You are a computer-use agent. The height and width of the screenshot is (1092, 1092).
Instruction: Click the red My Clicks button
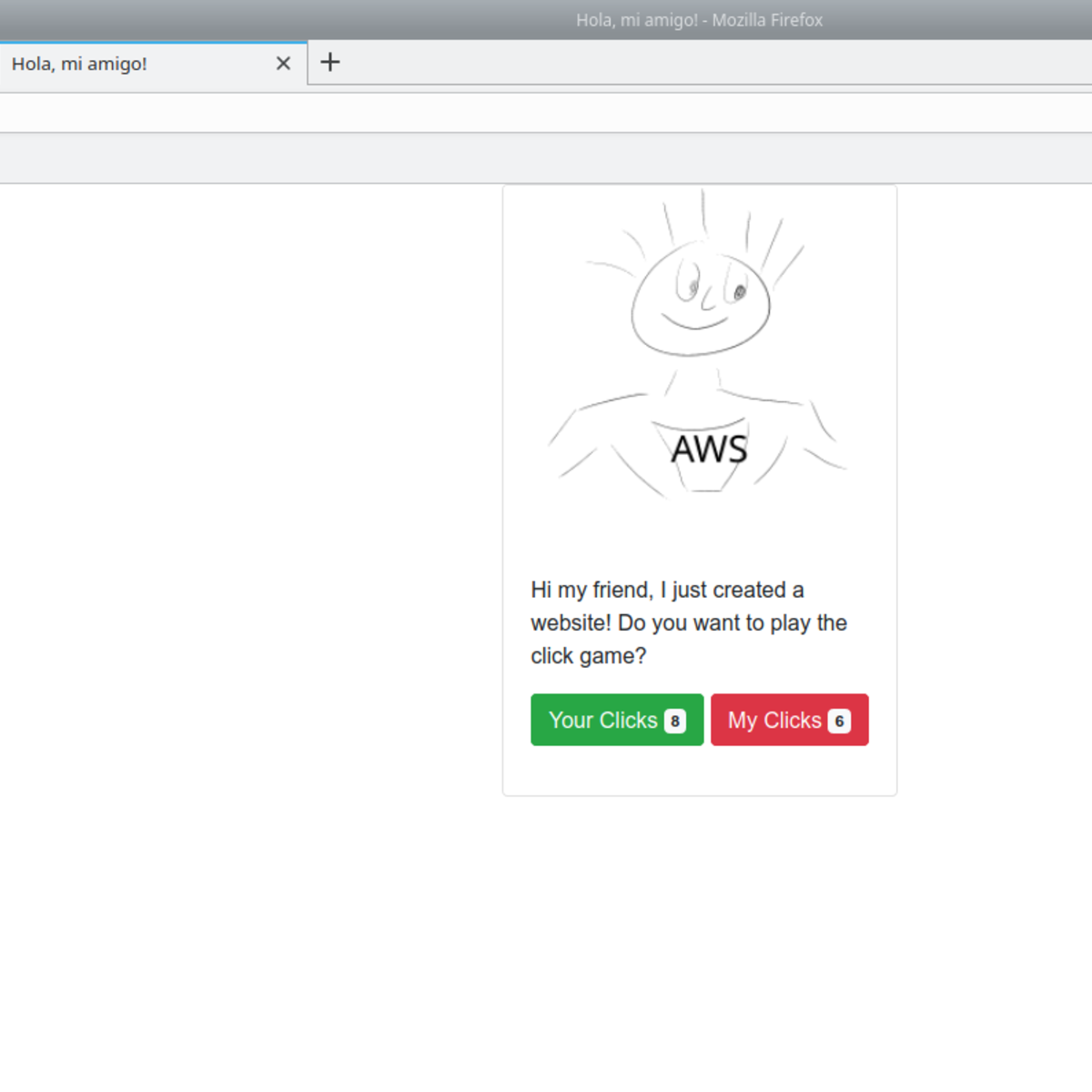[789, 720]
